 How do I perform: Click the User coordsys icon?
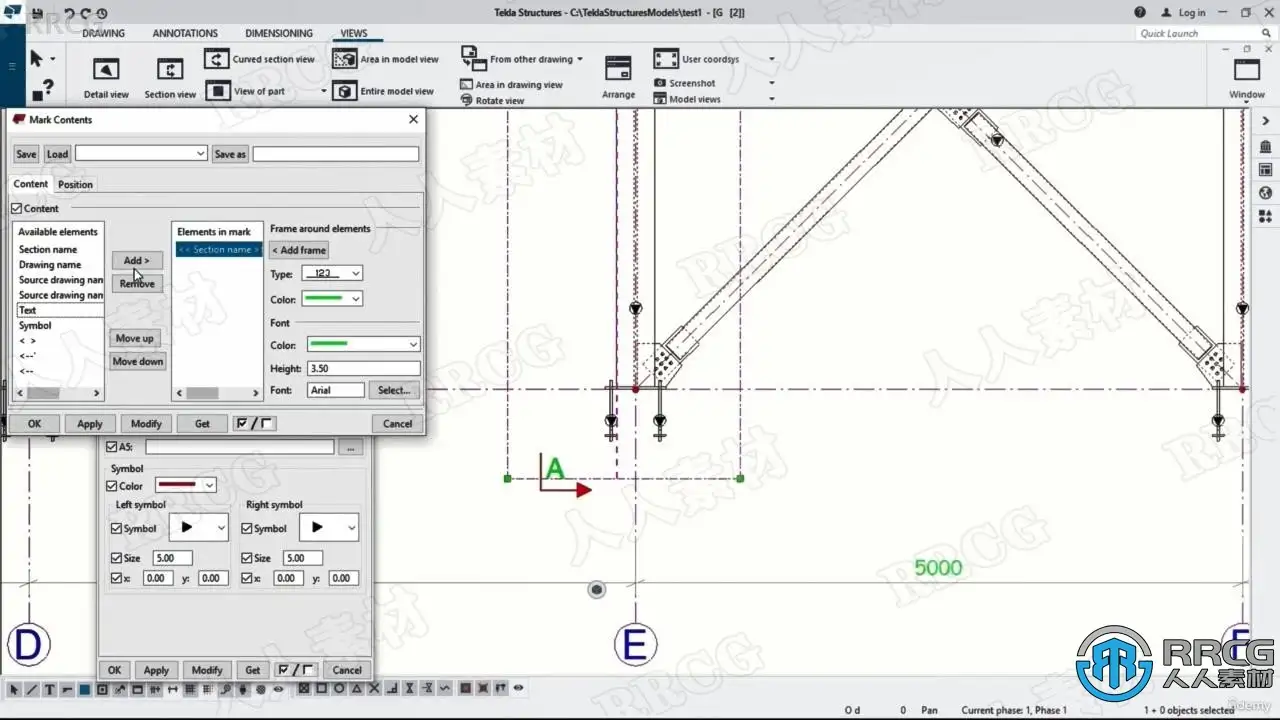click(x=666, y=59)
